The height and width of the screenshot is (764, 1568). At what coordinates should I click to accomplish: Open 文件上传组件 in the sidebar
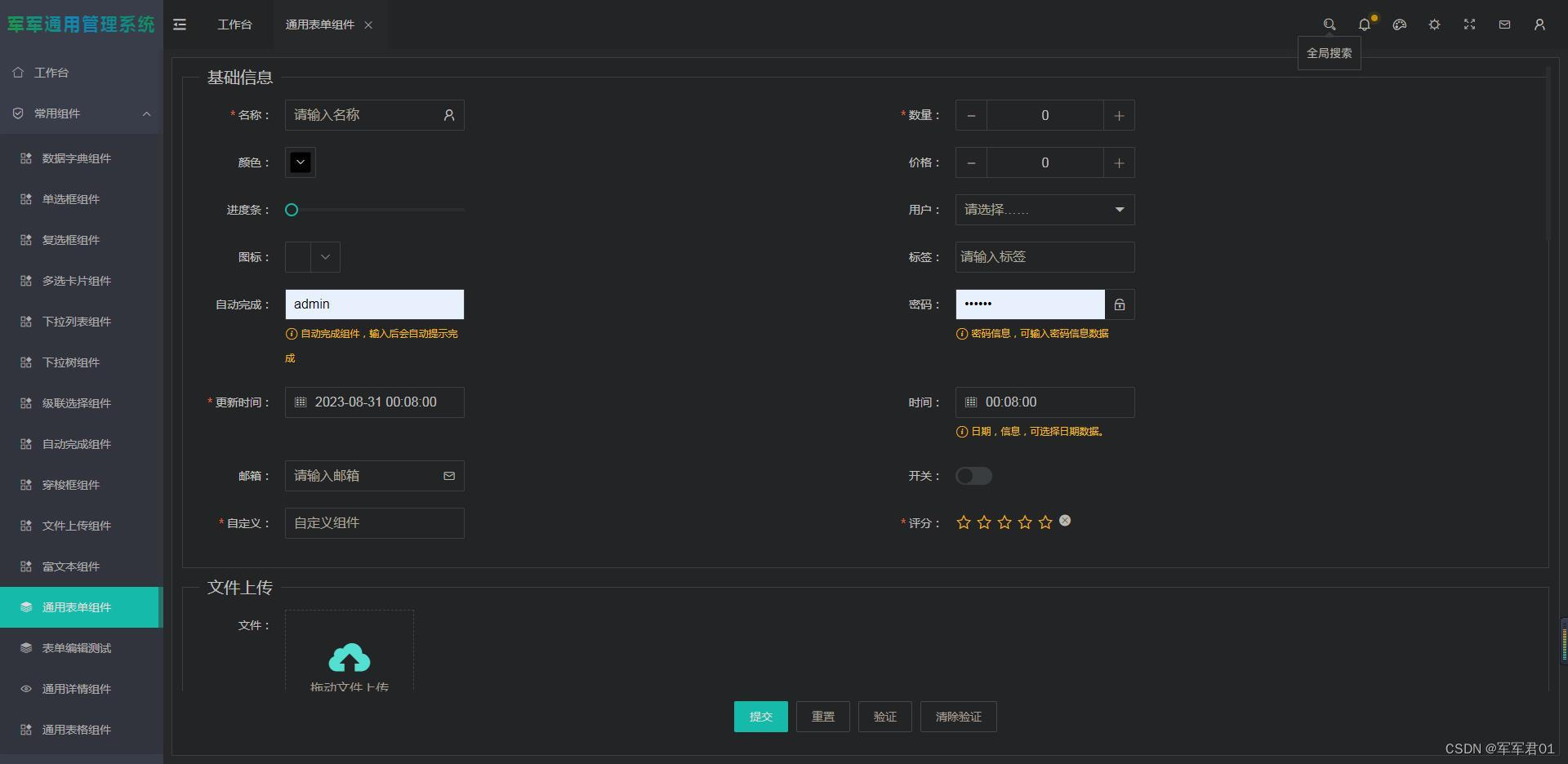(82, 526)
